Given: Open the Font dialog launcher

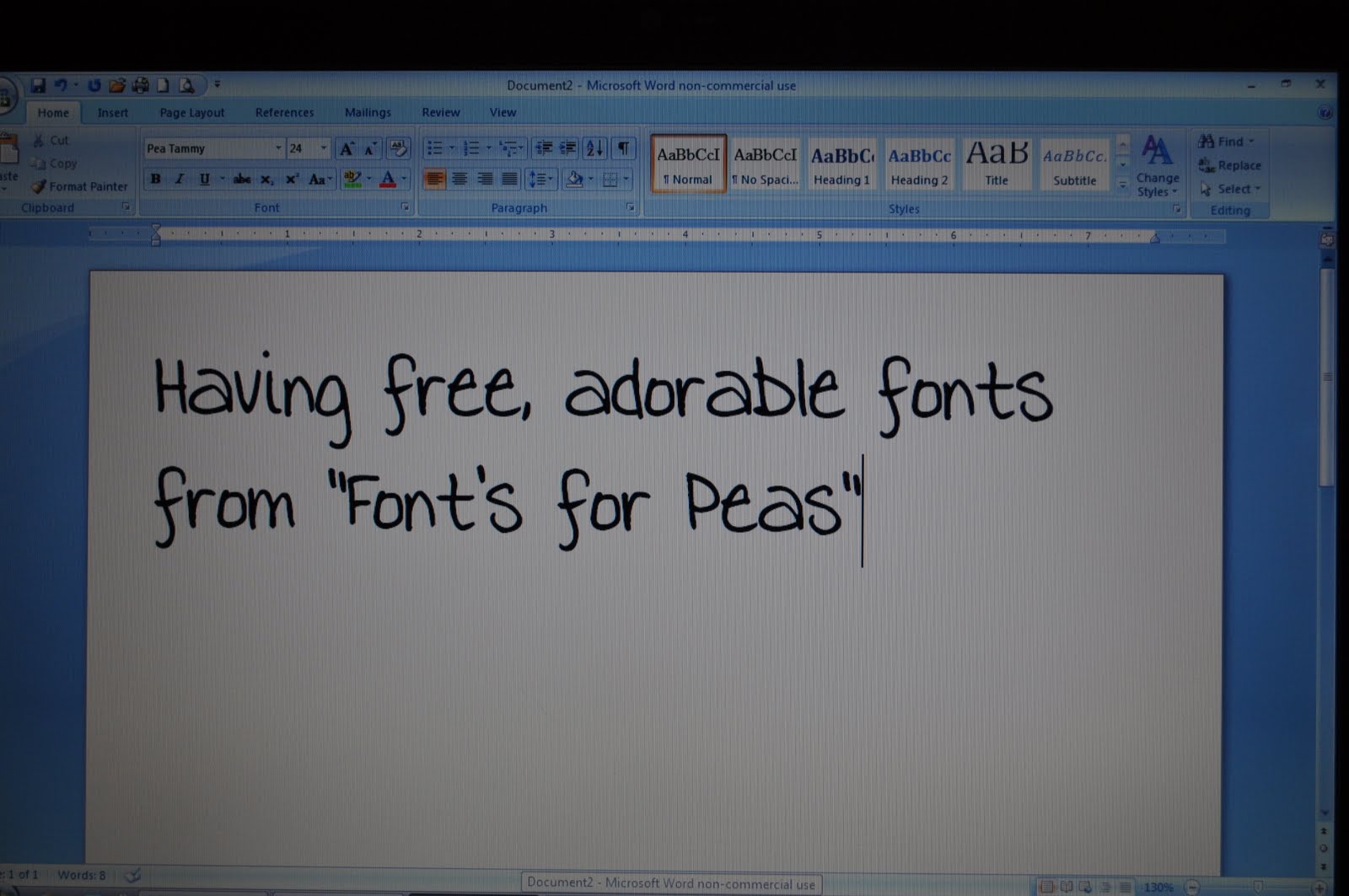Looking at the screenshot, I should (x=405, y=207).
